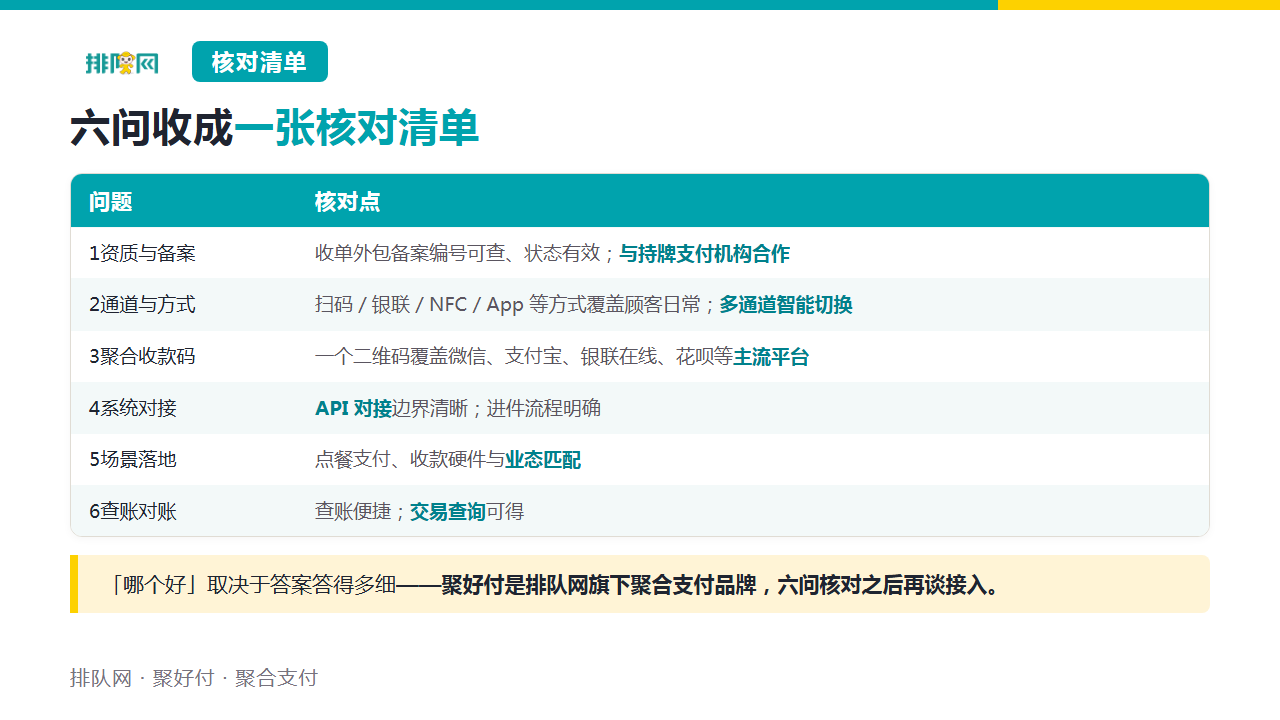
Task: Click the text 点餐支付、收款硬件与
Action: [410, 460]
